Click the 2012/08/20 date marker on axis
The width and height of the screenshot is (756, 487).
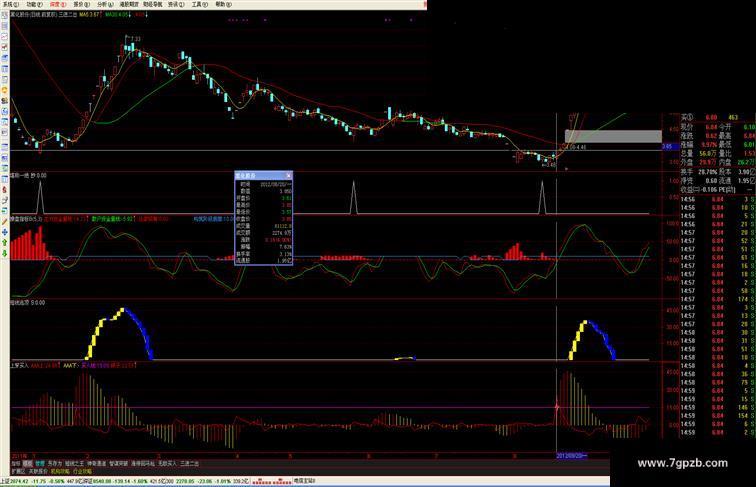572,455
